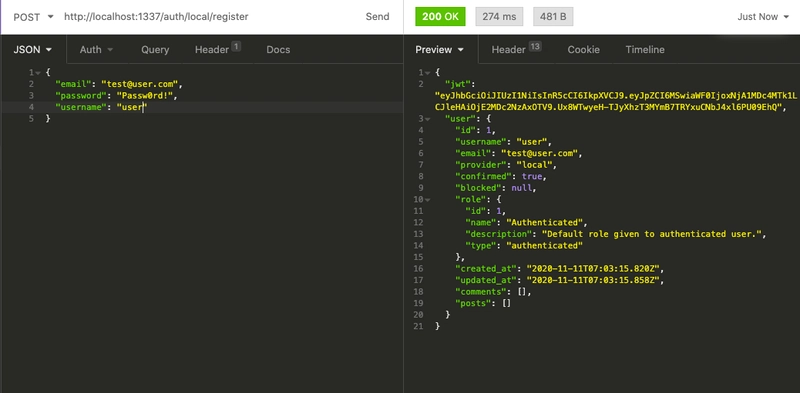Send the register request
Image resolution: width=800 pixels, height=393 pixels.
pos(377,16)
